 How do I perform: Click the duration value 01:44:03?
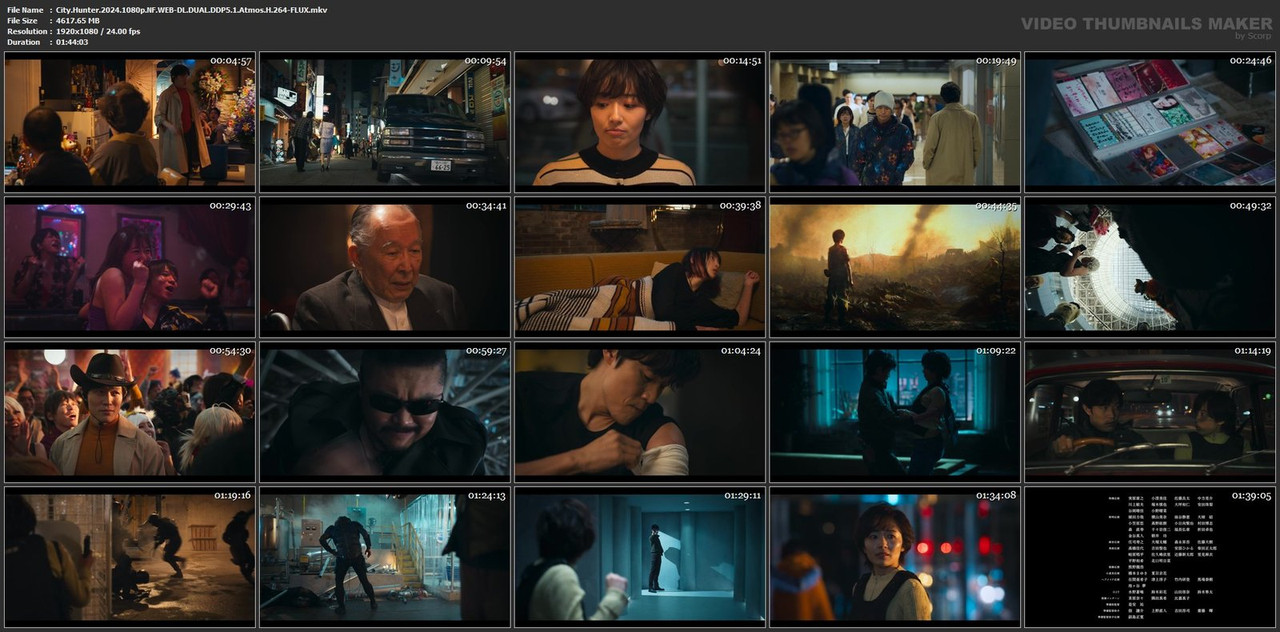point(72,42)
